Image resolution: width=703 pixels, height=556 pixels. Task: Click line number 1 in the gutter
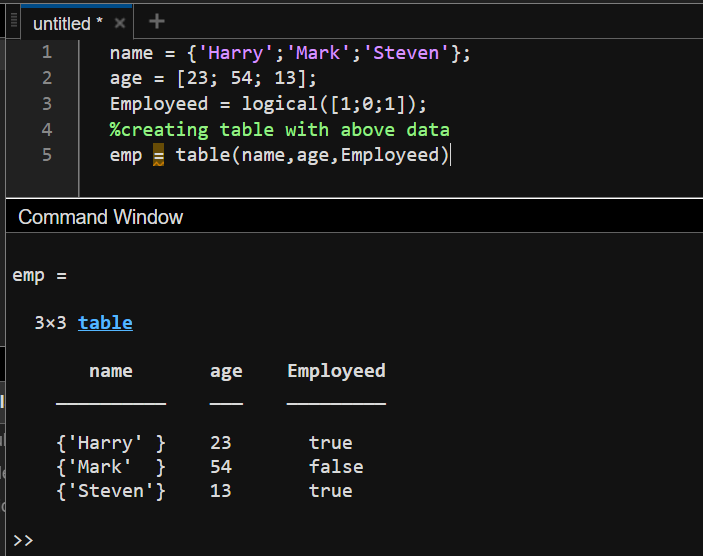pyautogui.click(x=46, y=53)
